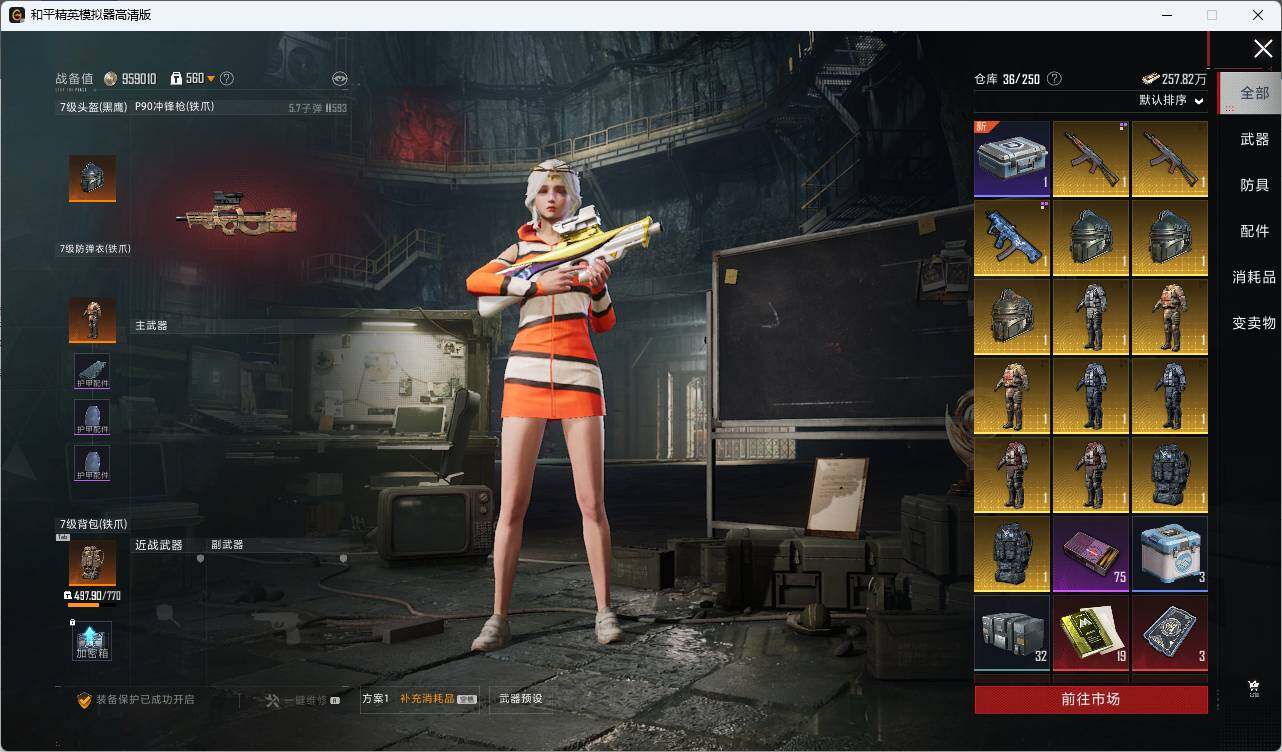This screenshot has width=1282, height=752.
Task: Select the 方案1 loadout plan
Action: click(375, 699)
